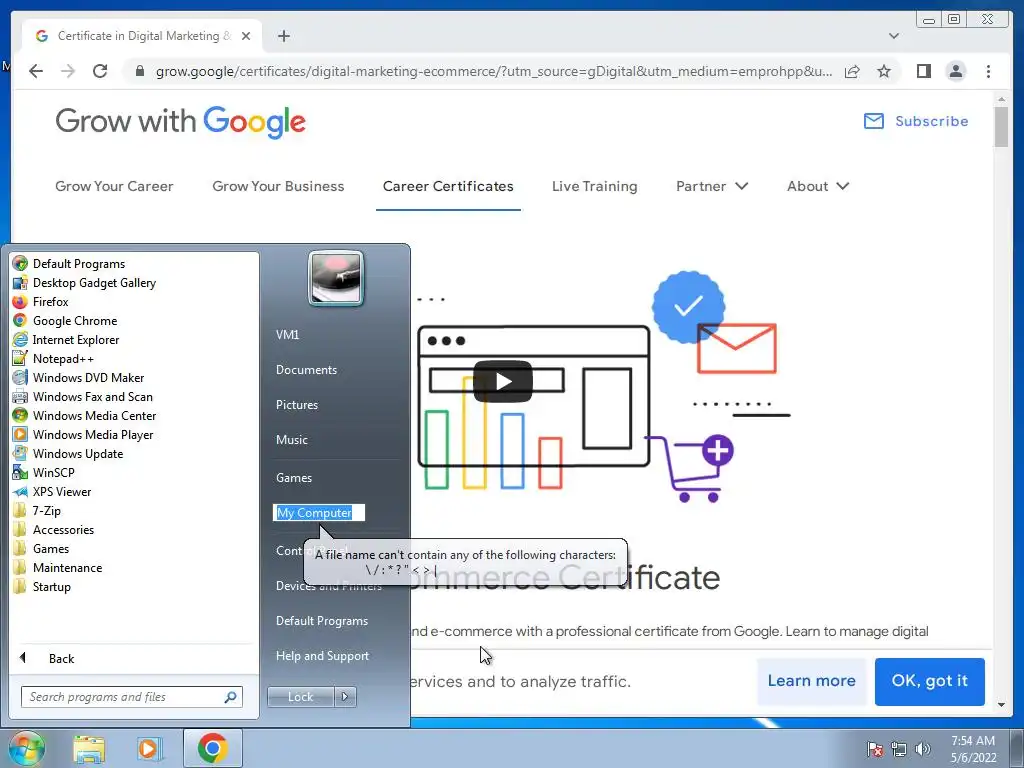
Task: Click the search magnifier icon in Start menu
Action: [231, 697]
